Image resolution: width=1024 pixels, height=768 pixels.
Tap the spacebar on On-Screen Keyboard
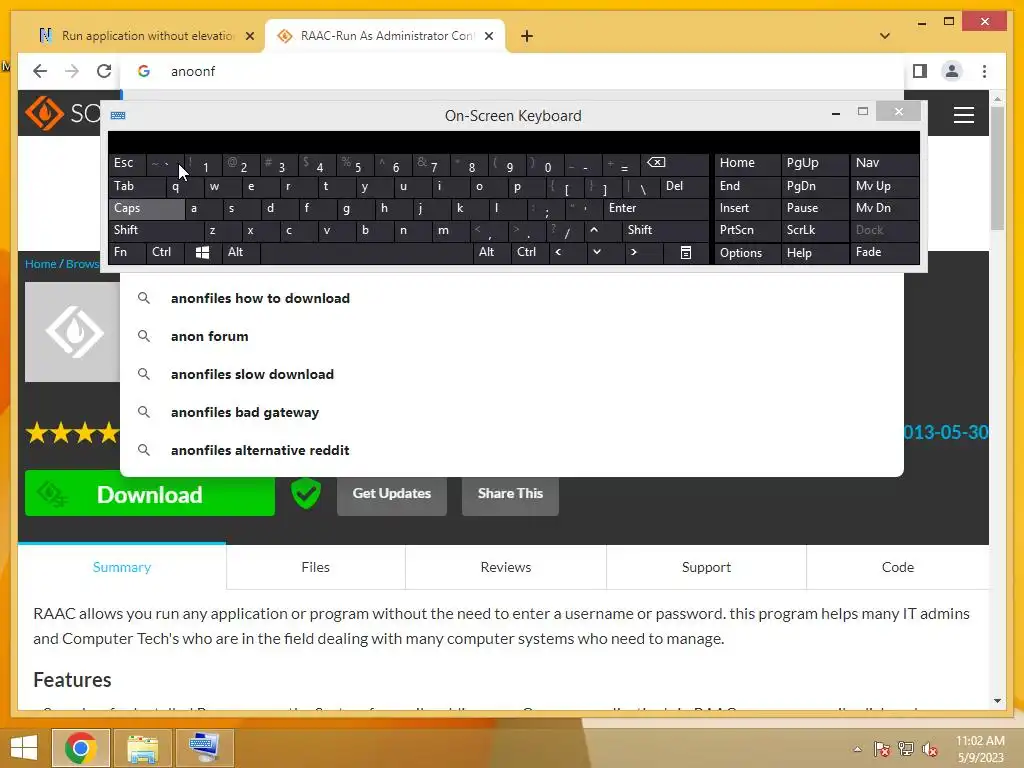tap(366, 252)
